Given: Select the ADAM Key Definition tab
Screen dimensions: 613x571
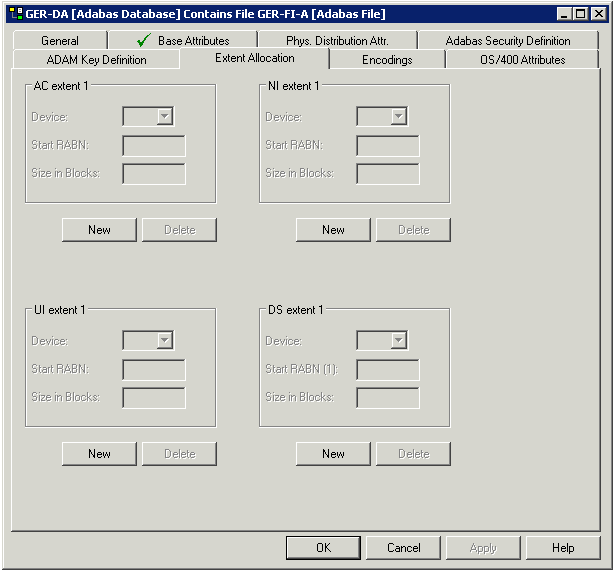Looking at the screenshot, I should pos(96,60).
